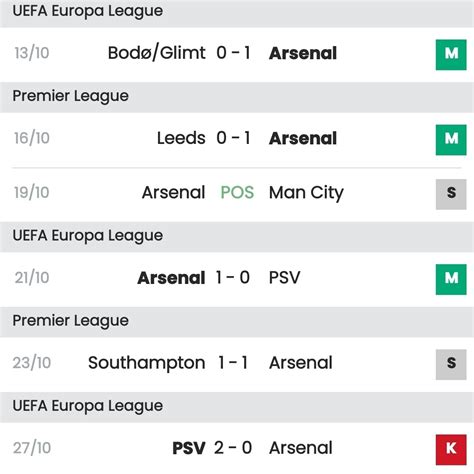Select the 2 - 0 score of PSV match
The image size is (474, 474).
pyautogui.click(x=233, y=448)
